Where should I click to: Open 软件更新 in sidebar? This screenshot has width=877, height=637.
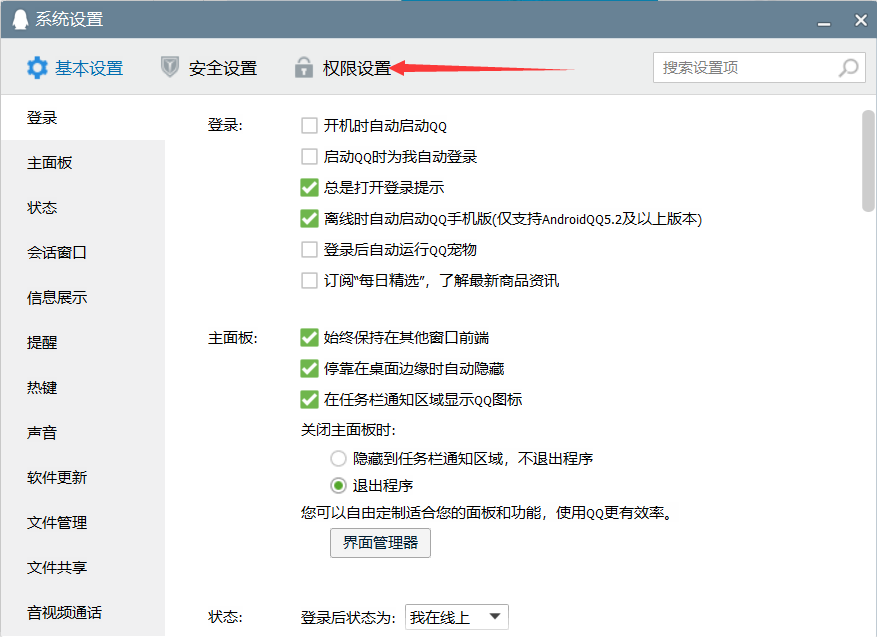pyautogui.click(x=83, y=478)
